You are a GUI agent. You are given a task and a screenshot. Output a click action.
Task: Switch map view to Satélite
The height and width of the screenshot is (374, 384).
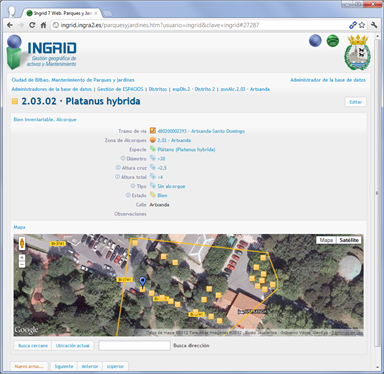point(349,240)
